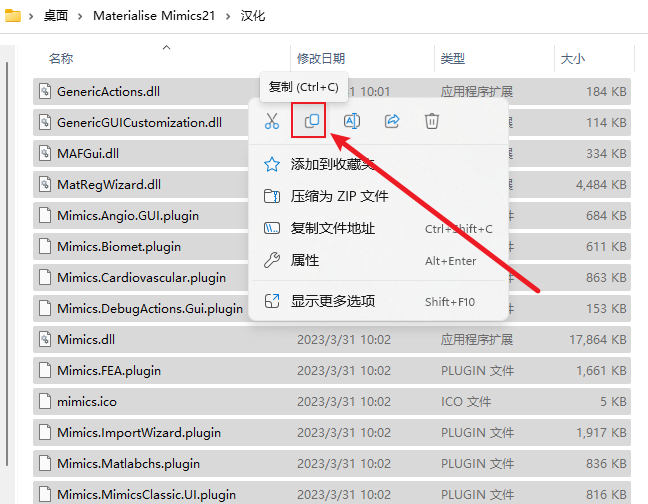This screenshot has width=648, height=504.
Task: Click the 4,484 KB size cell
Action: [601, 185]
